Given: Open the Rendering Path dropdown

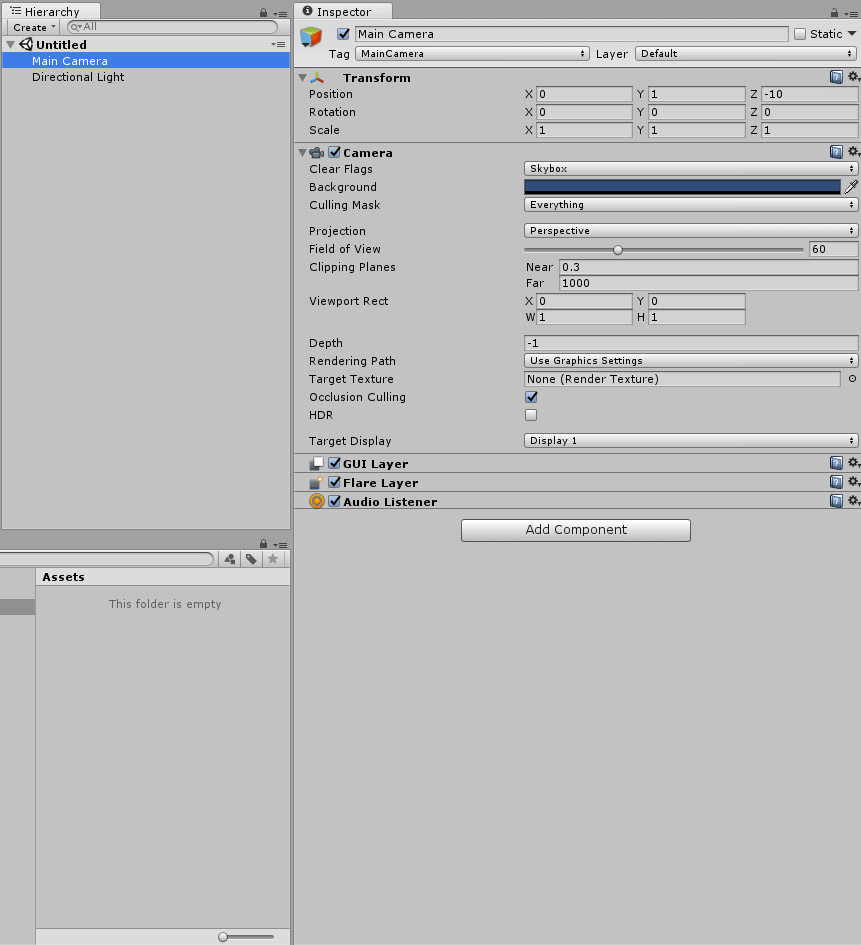Looking at the screenshot, I should click(x=691, y=360).
